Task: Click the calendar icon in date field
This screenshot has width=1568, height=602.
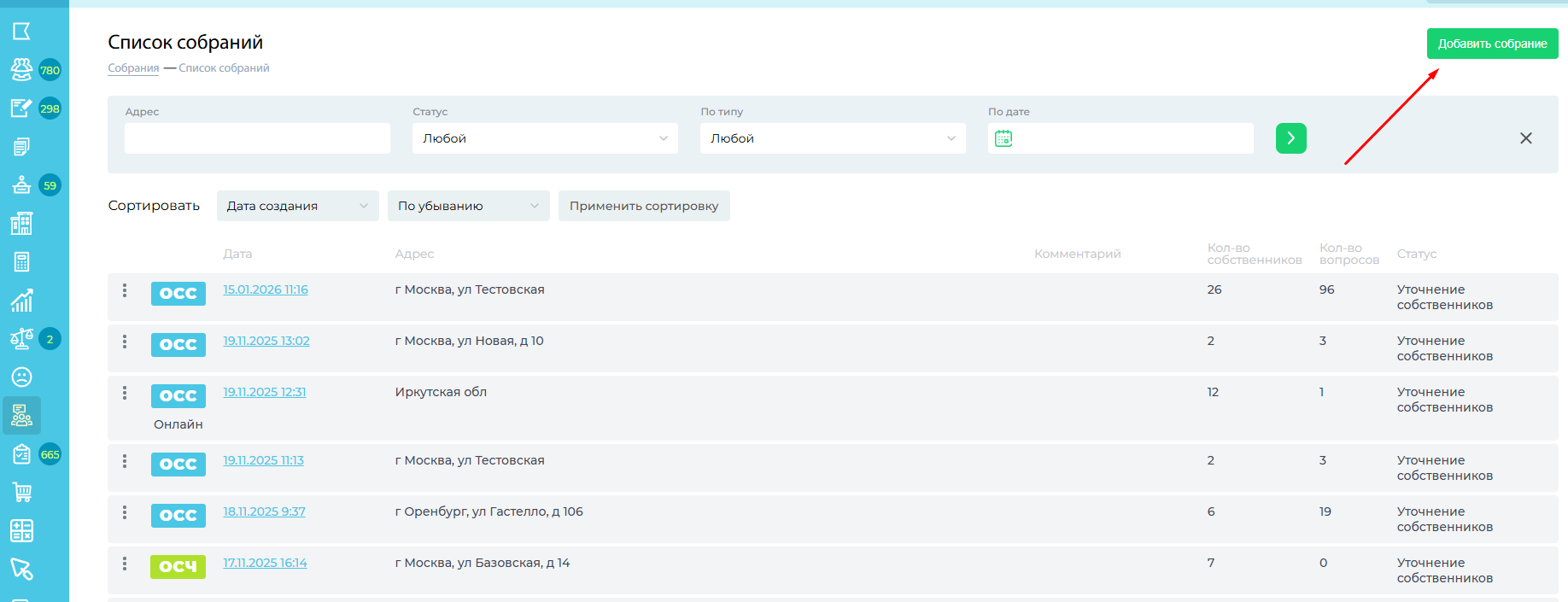Action: [1003, 138]
